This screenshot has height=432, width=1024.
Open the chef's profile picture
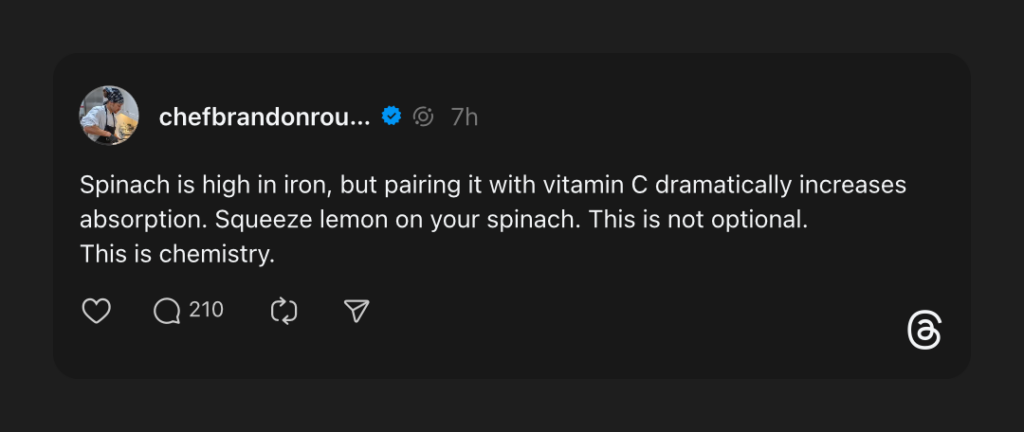pyautogui.click(x=109, y=115)
